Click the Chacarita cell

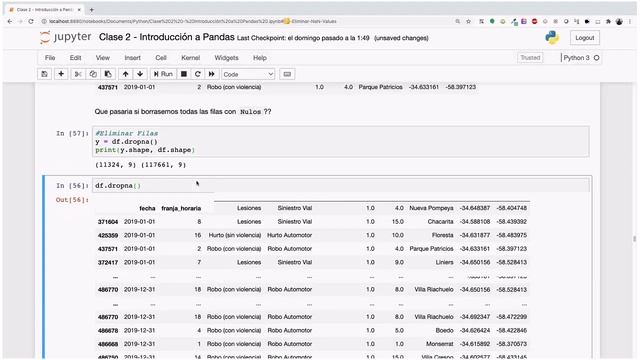click(x=440, y=221)
